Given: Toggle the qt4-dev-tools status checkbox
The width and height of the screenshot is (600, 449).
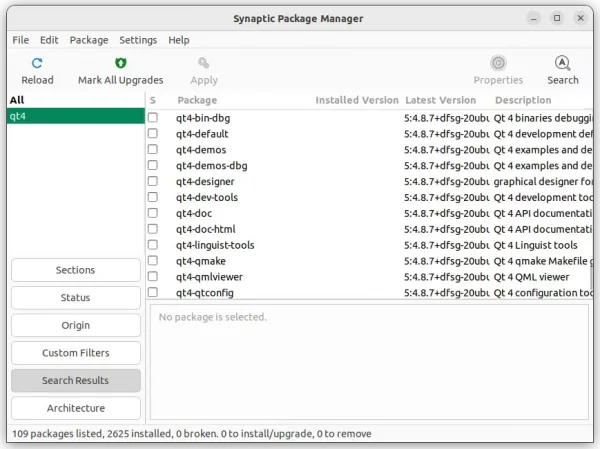Looking at the screenshot, I should (x=153, y=197).
